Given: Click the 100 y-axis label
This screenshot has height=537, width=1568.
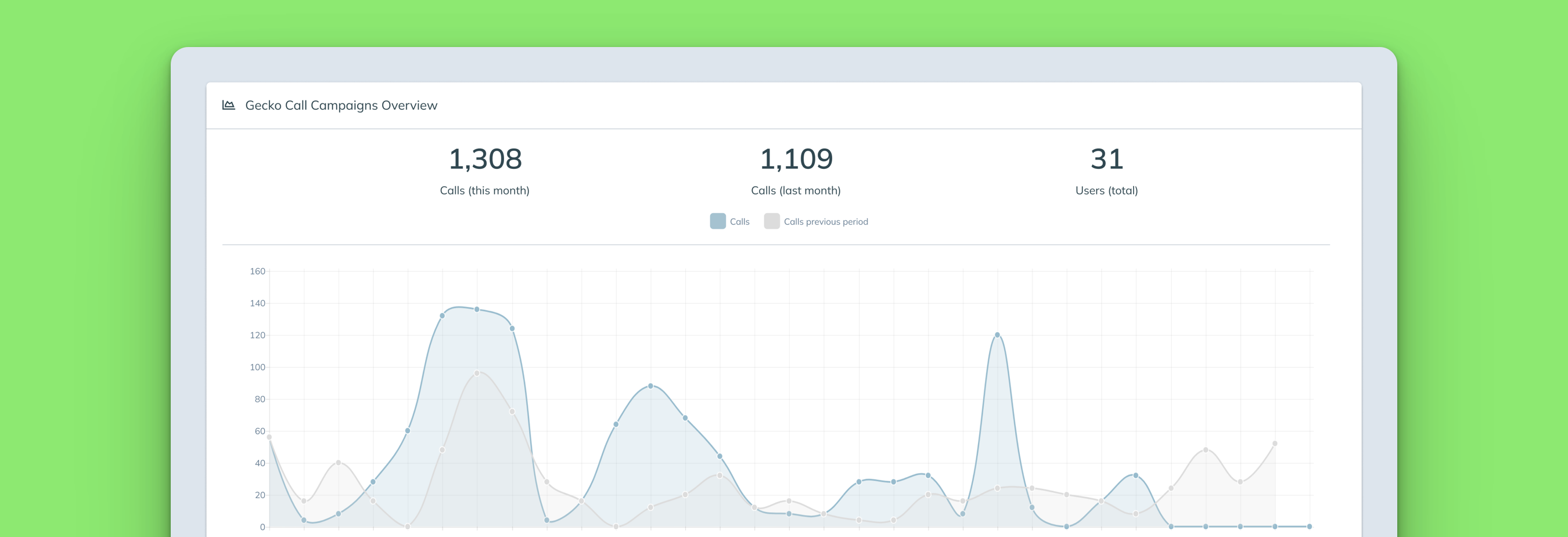Looking at the screenshot, I should tap(257, 367).
